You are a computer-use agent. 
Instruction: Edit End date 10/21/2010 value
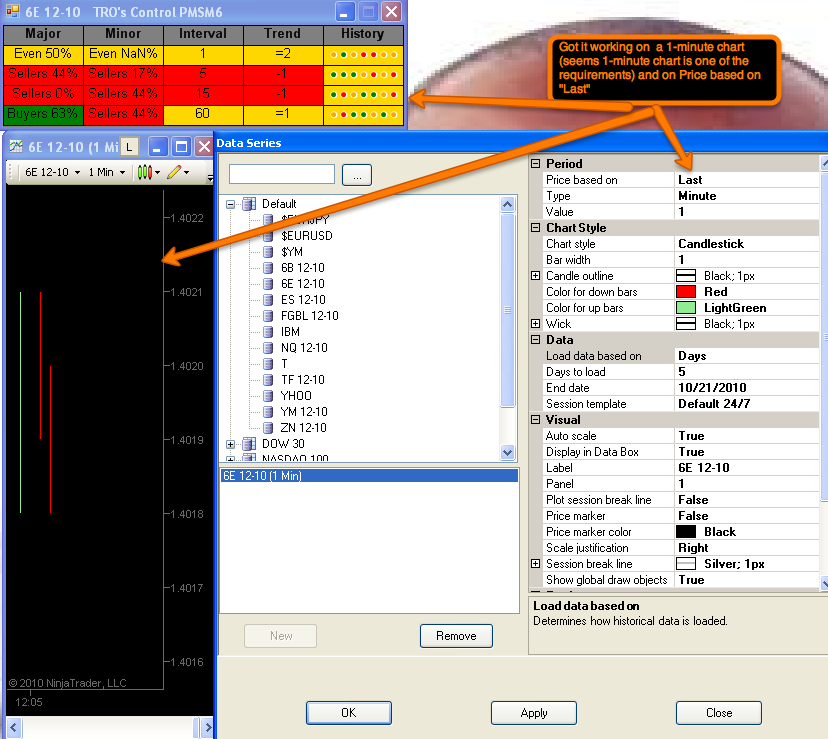(x=747, y=388)
